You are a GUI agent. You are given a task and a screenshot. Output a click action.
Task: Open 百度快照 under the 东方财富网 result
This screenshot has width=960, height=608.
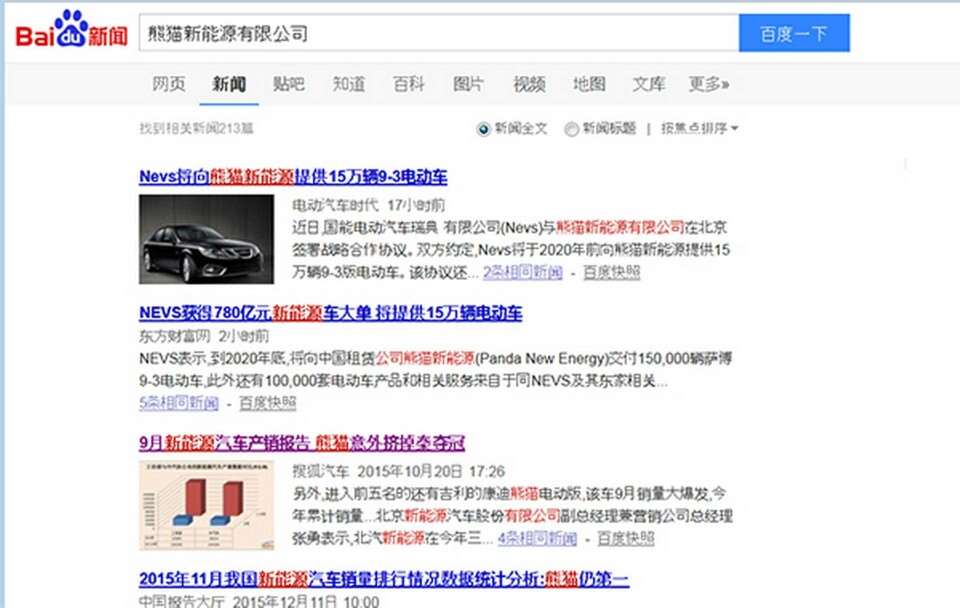268,403
